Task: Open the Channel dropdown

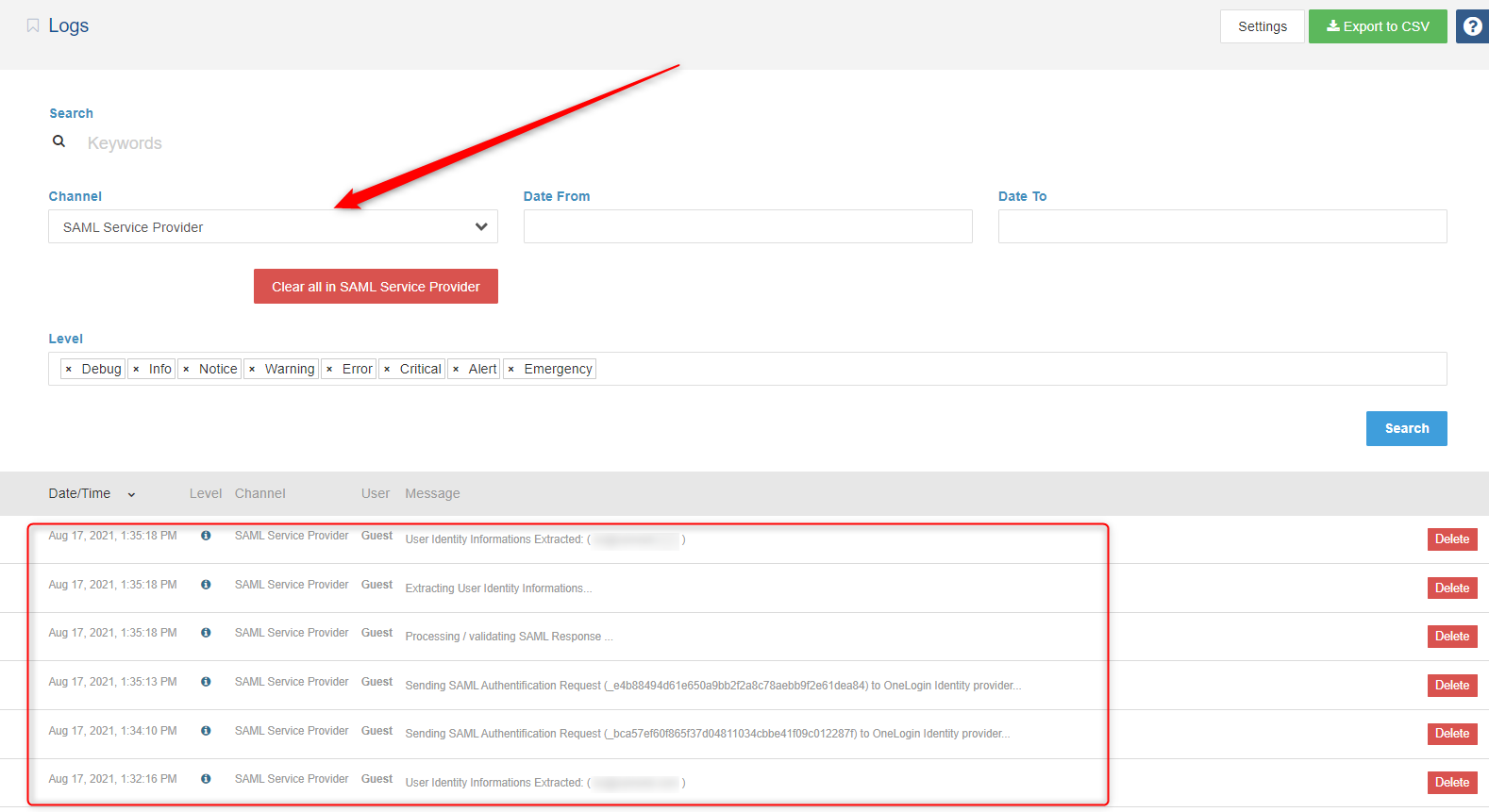Action: pos(273,227)
